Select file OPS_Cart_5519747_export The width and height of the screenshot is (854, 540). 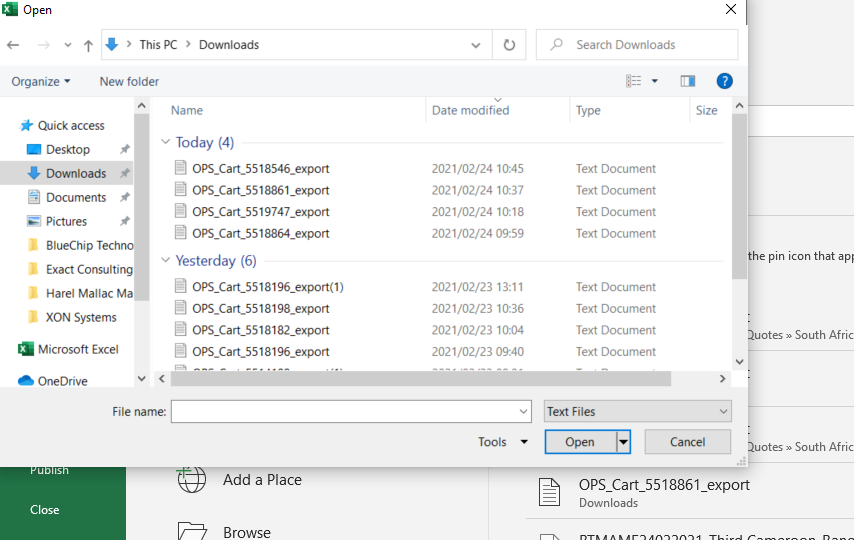[261, 212]
